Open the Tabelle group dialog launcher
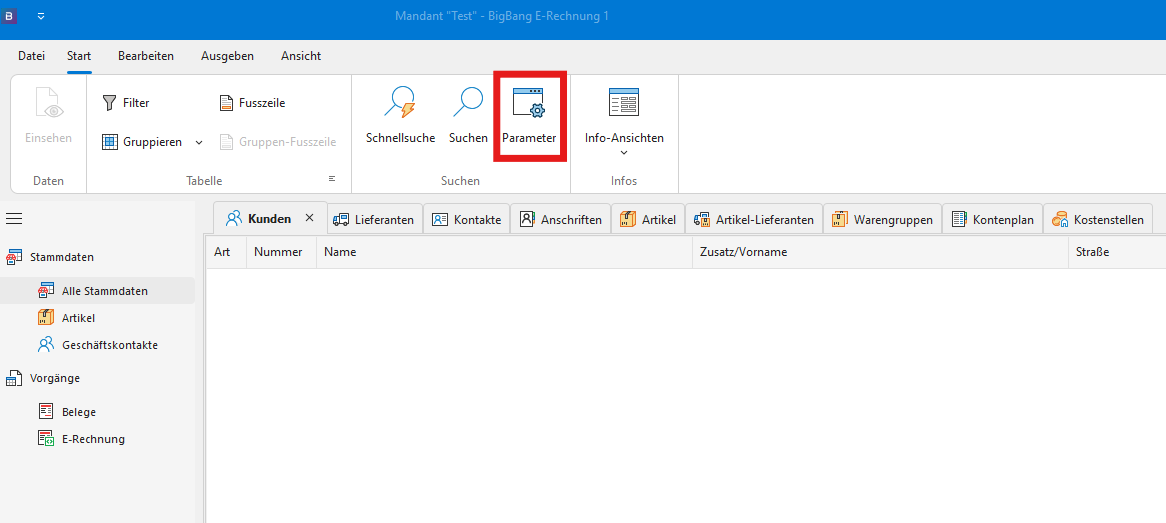This screenshot has height=523, width=1166. (x=332, y=179)
